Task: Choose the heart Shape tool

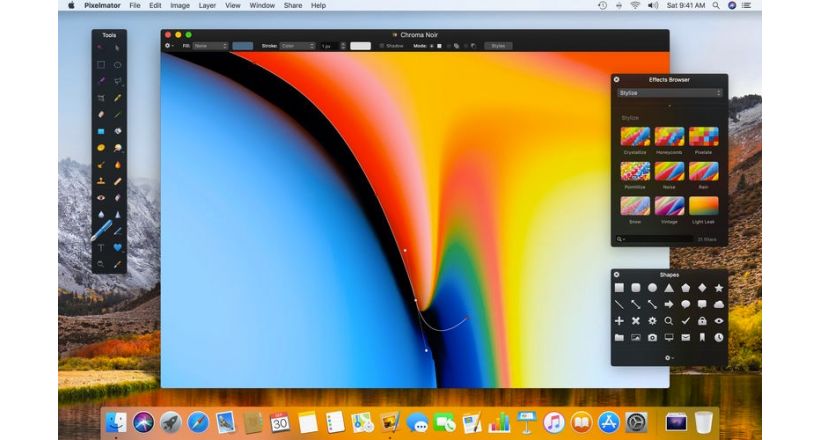Action: tap(118, 247)
